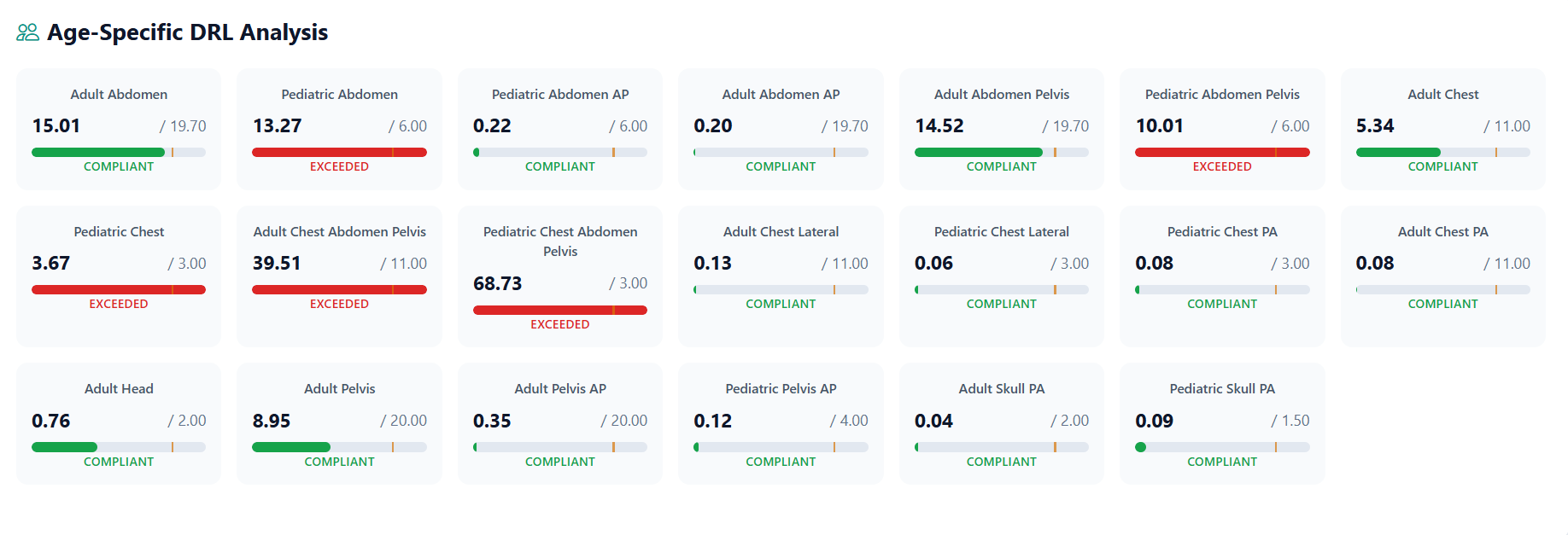Select the Adult Abdomen card
Viewport: 1568px width, 535px height.
[119, 129]
